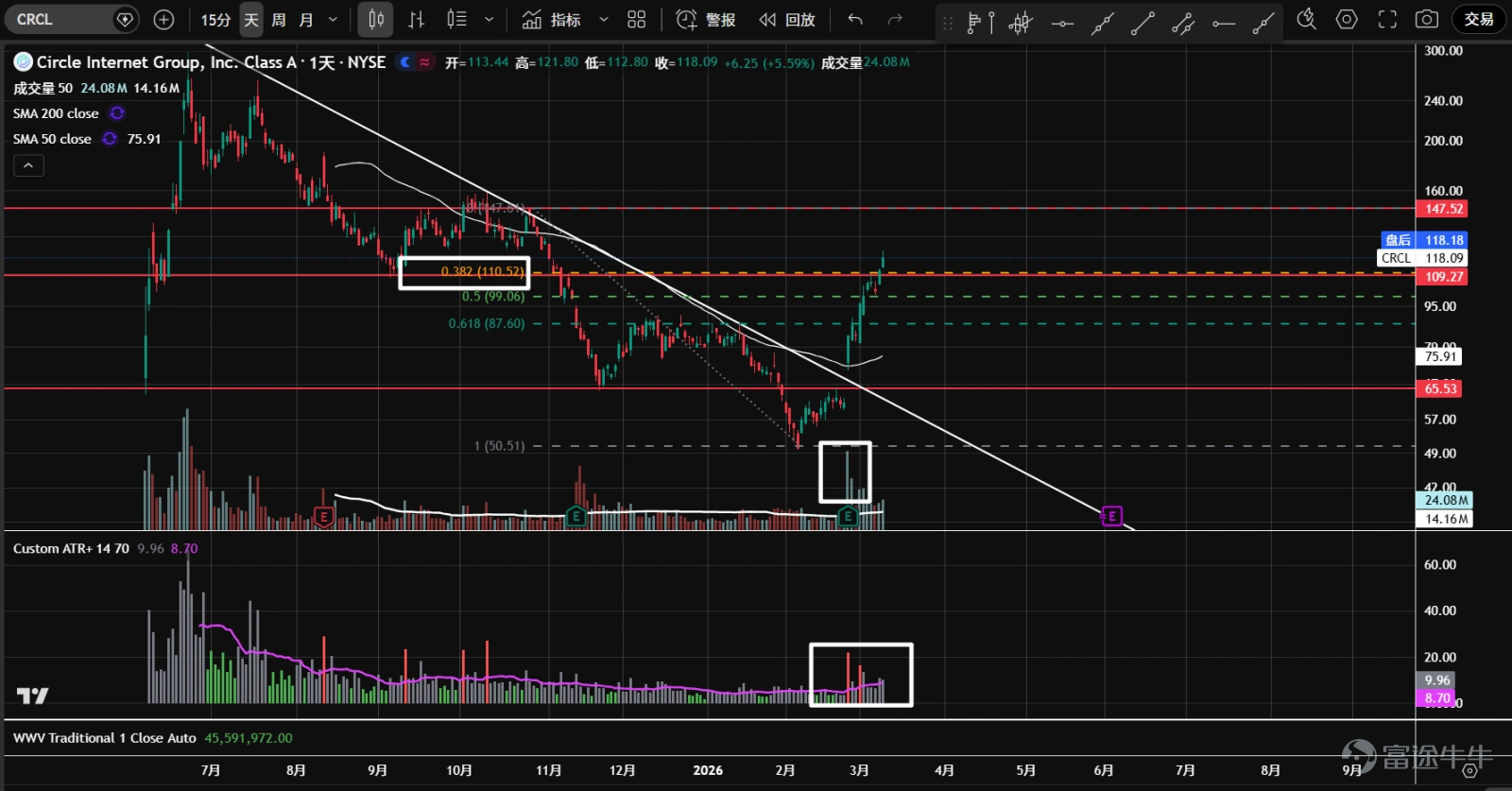Screen dimensions: 1512x791
Task: Click the diamond icon inside the symbol box
Action: 124,19
